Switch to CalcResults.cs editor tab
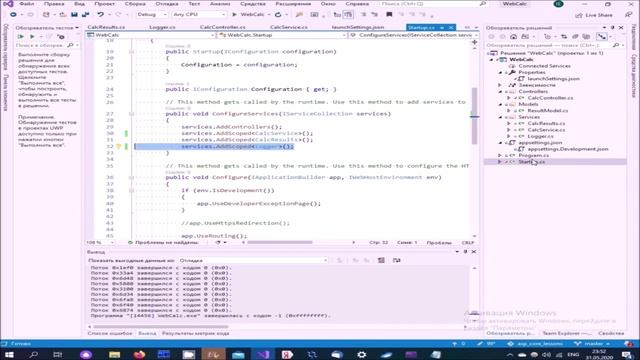Screen dimensions: 640x360 (106, 27)
